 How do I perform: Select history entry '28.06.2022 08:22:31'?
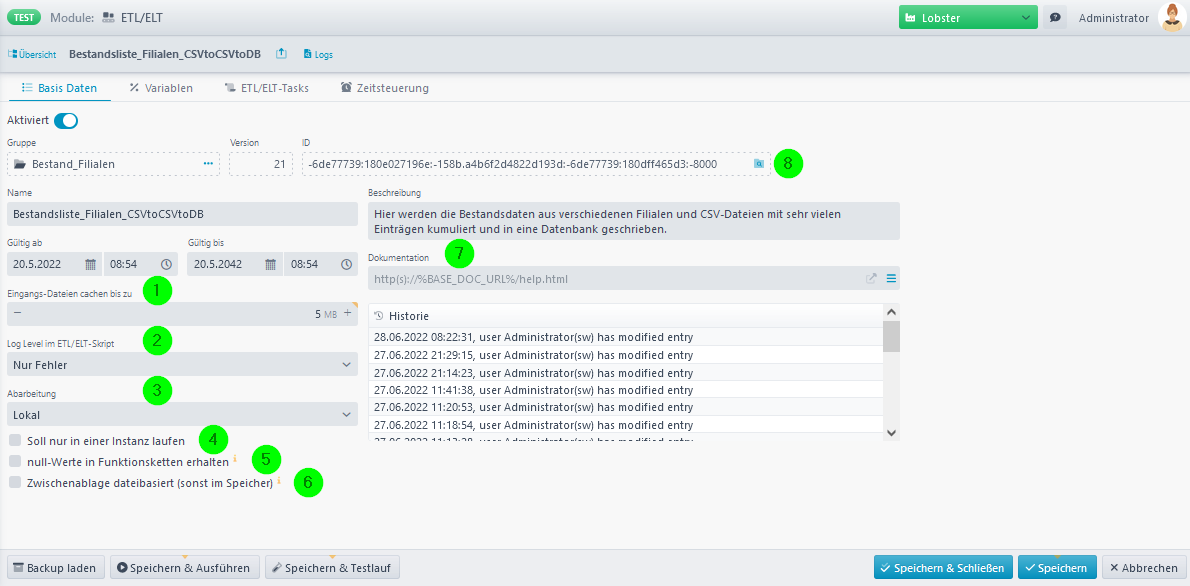click(x=626, y=337)
